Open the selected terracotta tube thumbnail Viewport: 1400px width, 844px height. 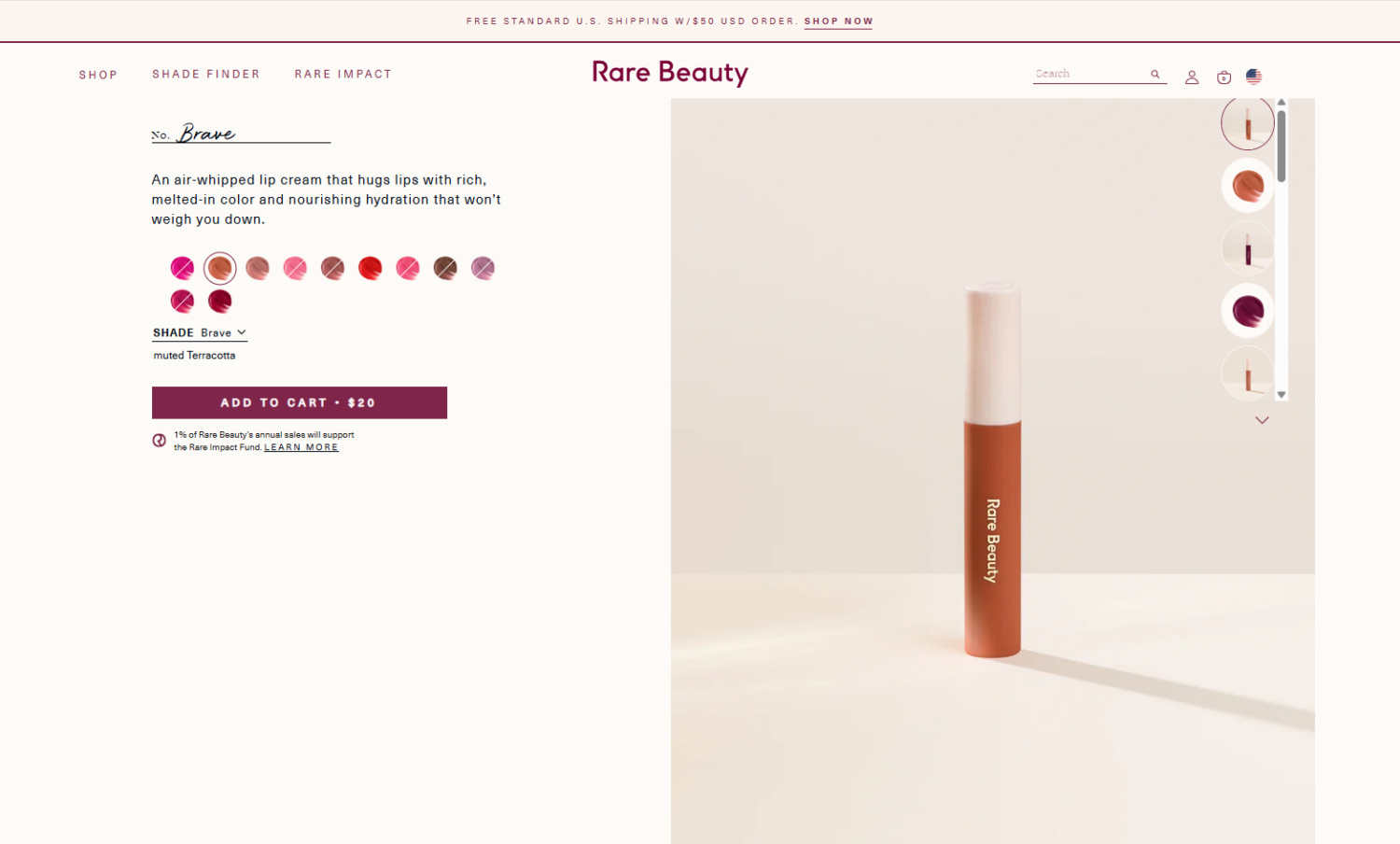click(1248, 123)
